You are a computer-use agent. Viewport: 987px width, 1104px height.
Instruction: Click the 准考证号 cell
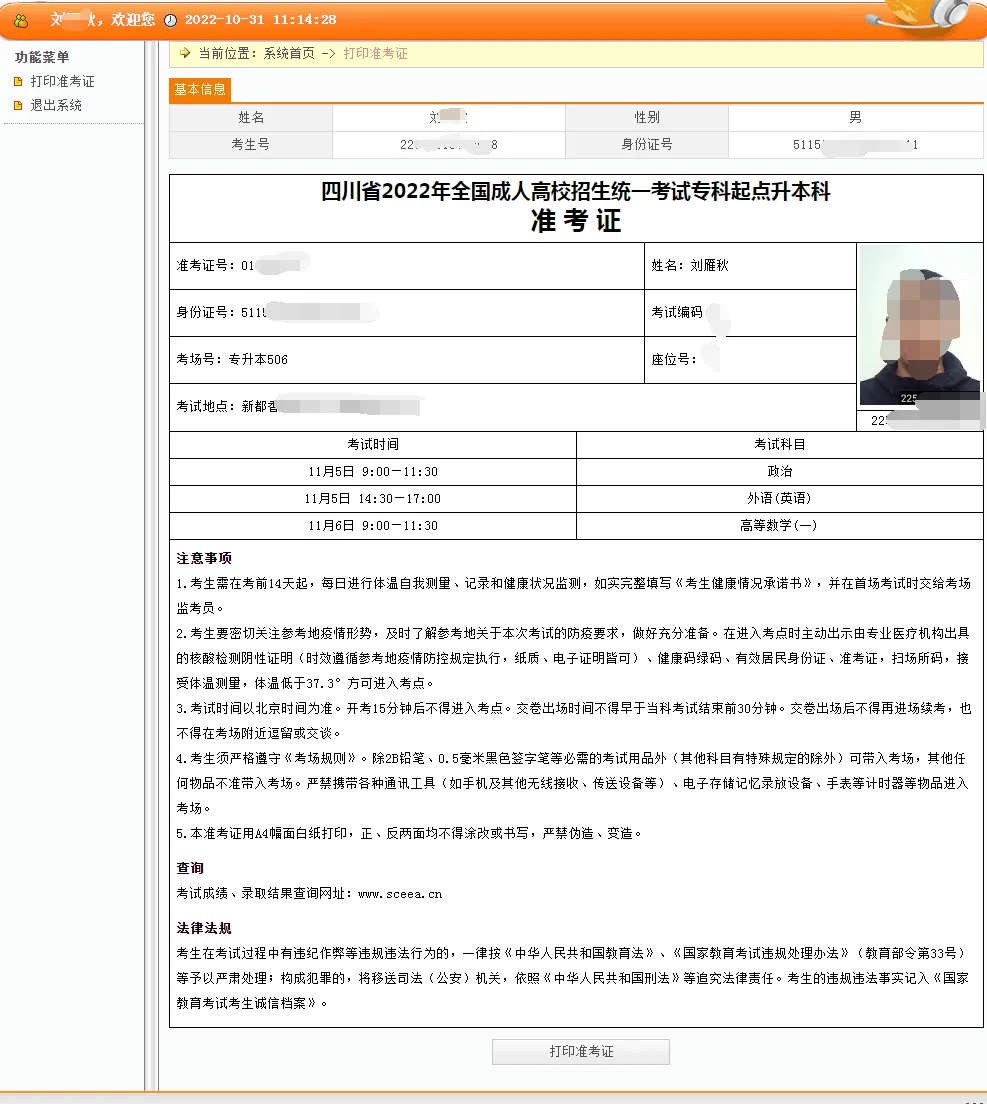[407, 266]
